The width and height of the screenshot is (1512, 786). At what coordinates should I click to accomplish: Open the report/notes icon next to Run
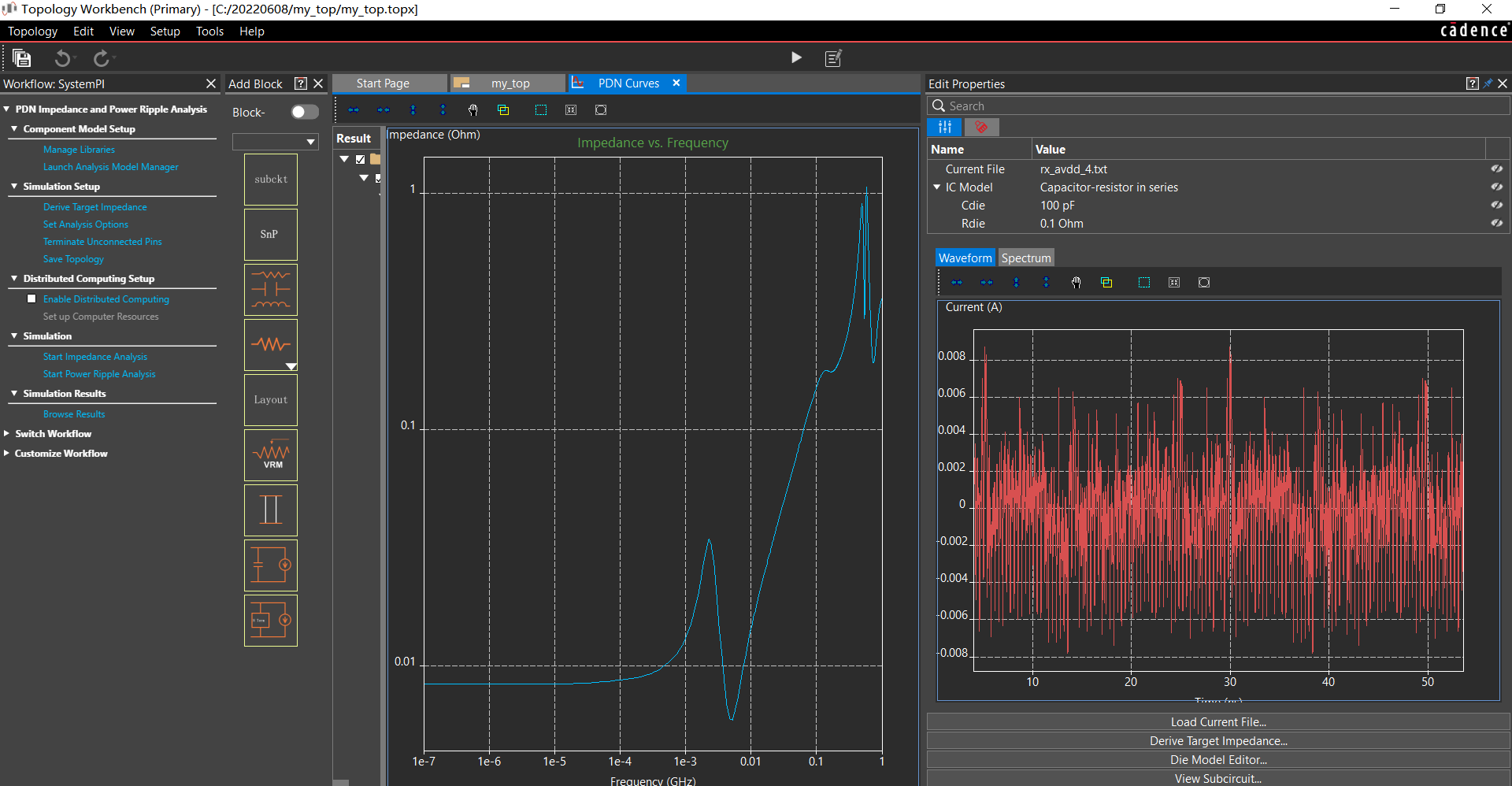point(833,58)
